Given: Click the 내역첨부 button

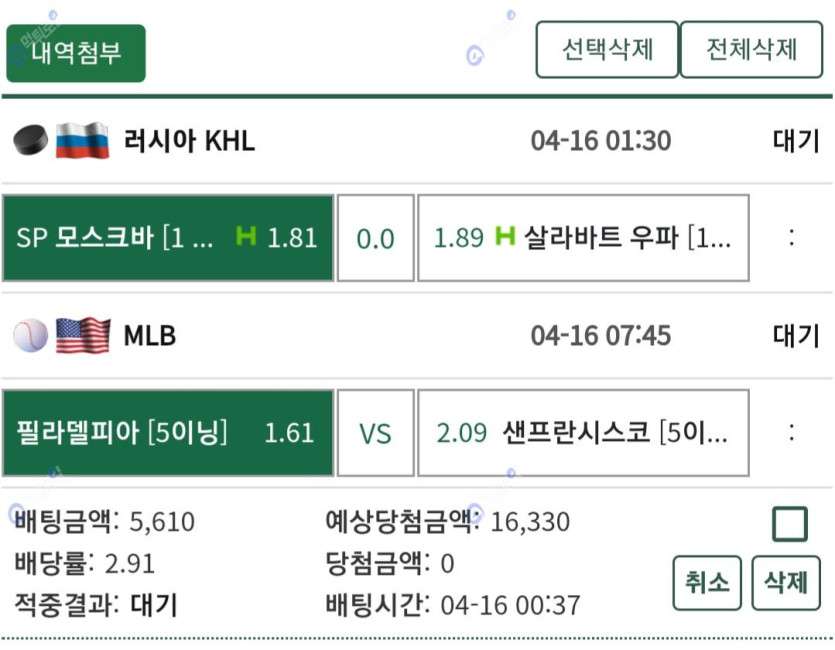Looking at the screenshot, I should click(76, 53).
